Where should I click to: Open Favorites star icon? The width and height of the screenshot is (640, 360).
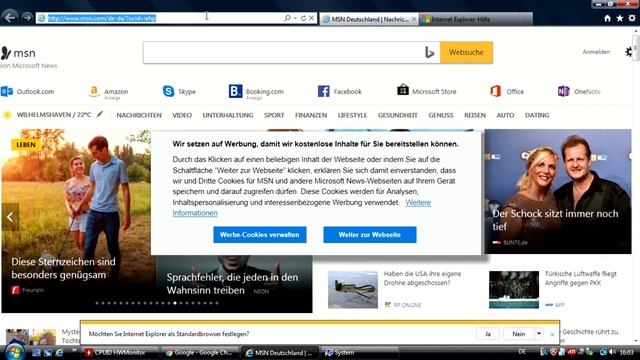[620, 18]
